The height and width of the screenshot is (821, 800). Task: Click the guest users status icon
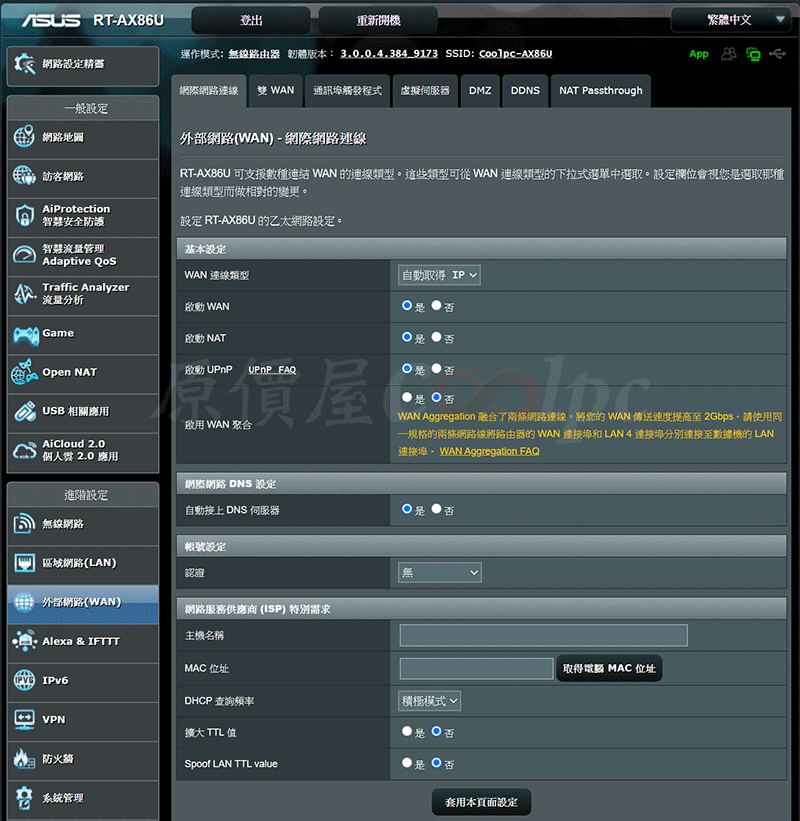pos(728,53)
